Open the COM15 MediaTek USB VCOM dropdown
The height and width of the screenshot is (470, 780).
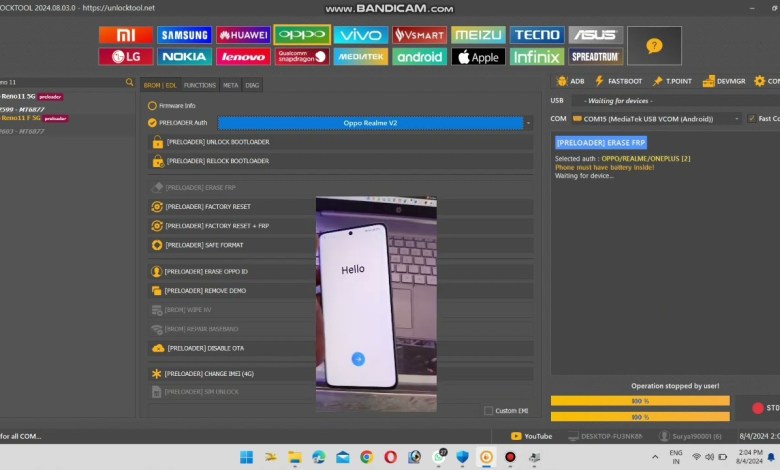point(736,118)
